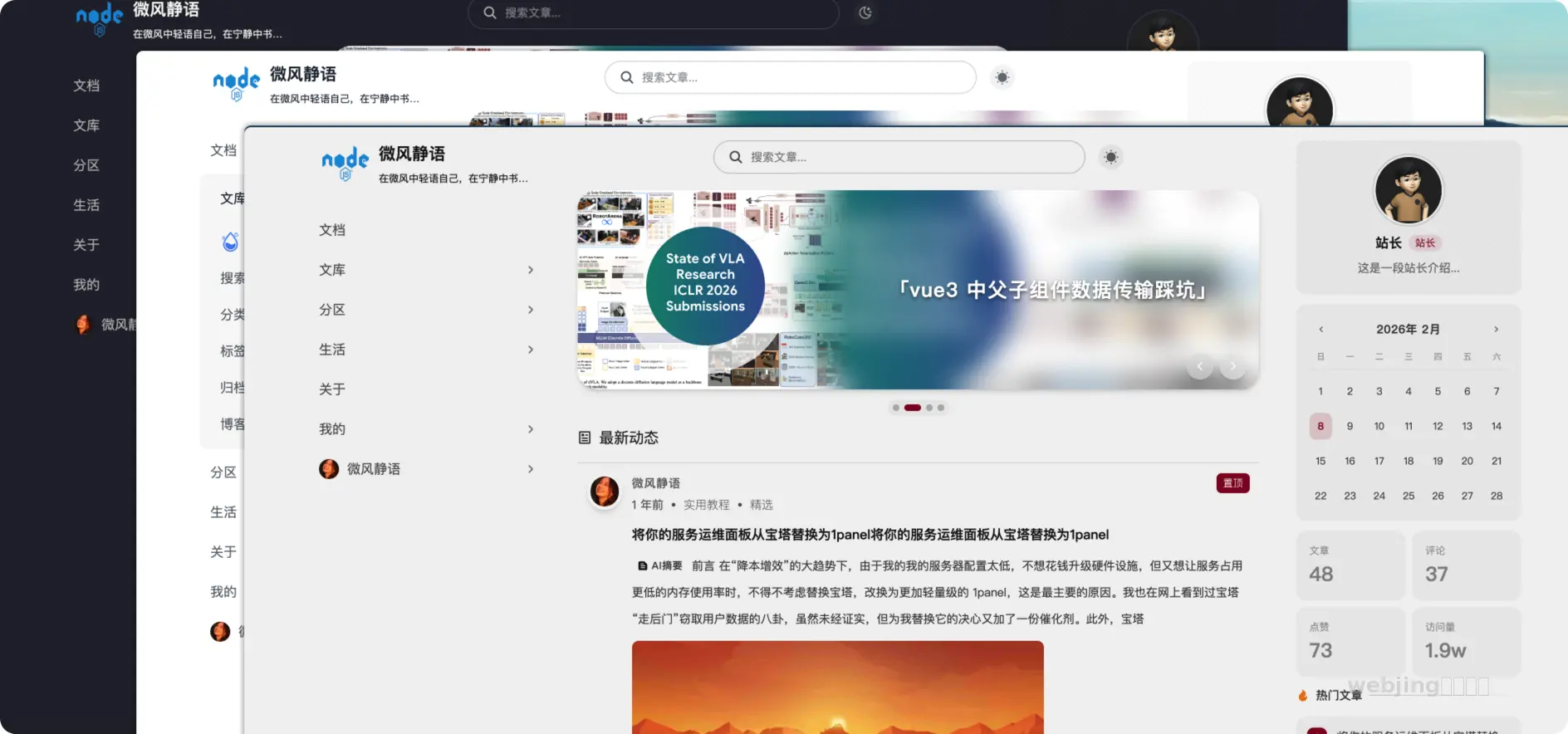The height and width of the screenshot is (734, 1568).
Task: Click the 站长 profile avatar in front window
Action: [1409, 190]
